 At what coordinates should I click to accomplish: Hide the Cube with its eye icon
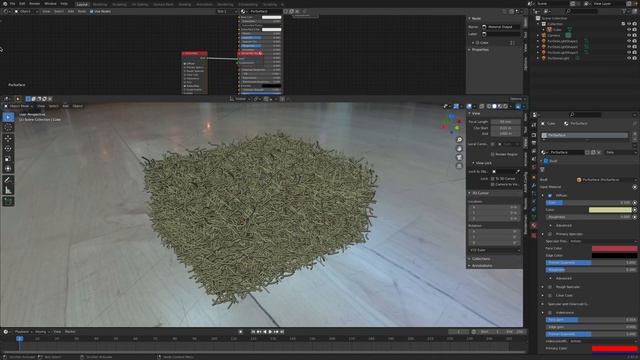pos(629,30)
